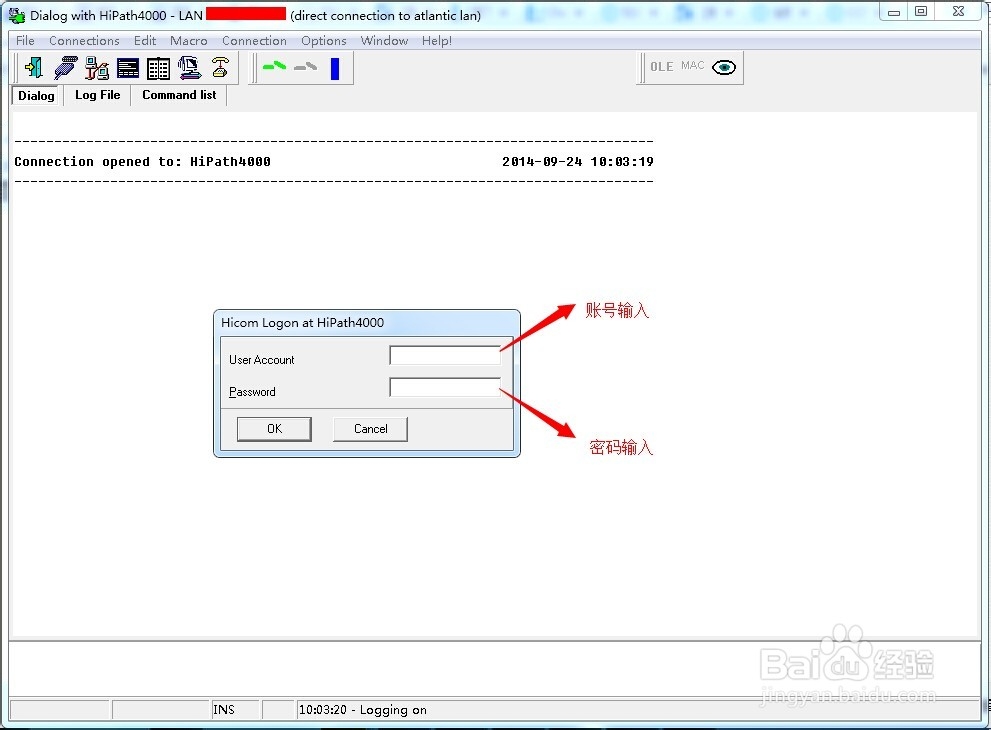This screenshot has width=991, height=730.
Task: Click the networked computers connection icon
Action: coord(97,68)
